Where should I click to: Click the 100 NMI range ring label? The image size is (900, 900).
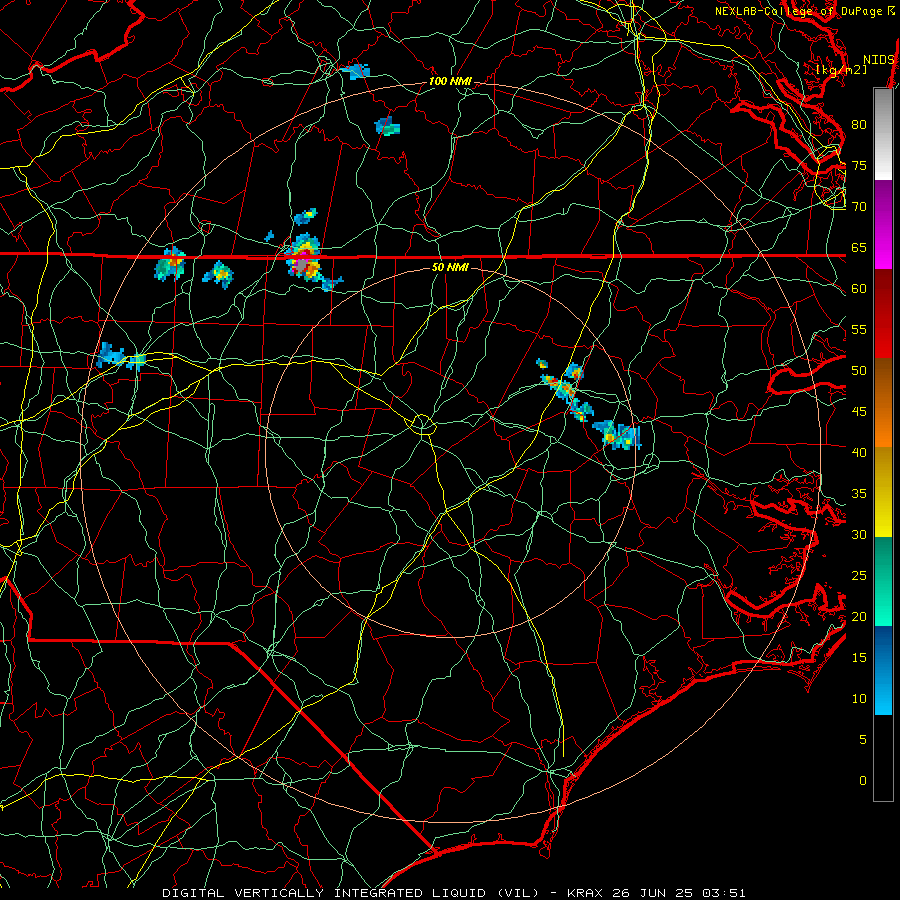[450, 81]
